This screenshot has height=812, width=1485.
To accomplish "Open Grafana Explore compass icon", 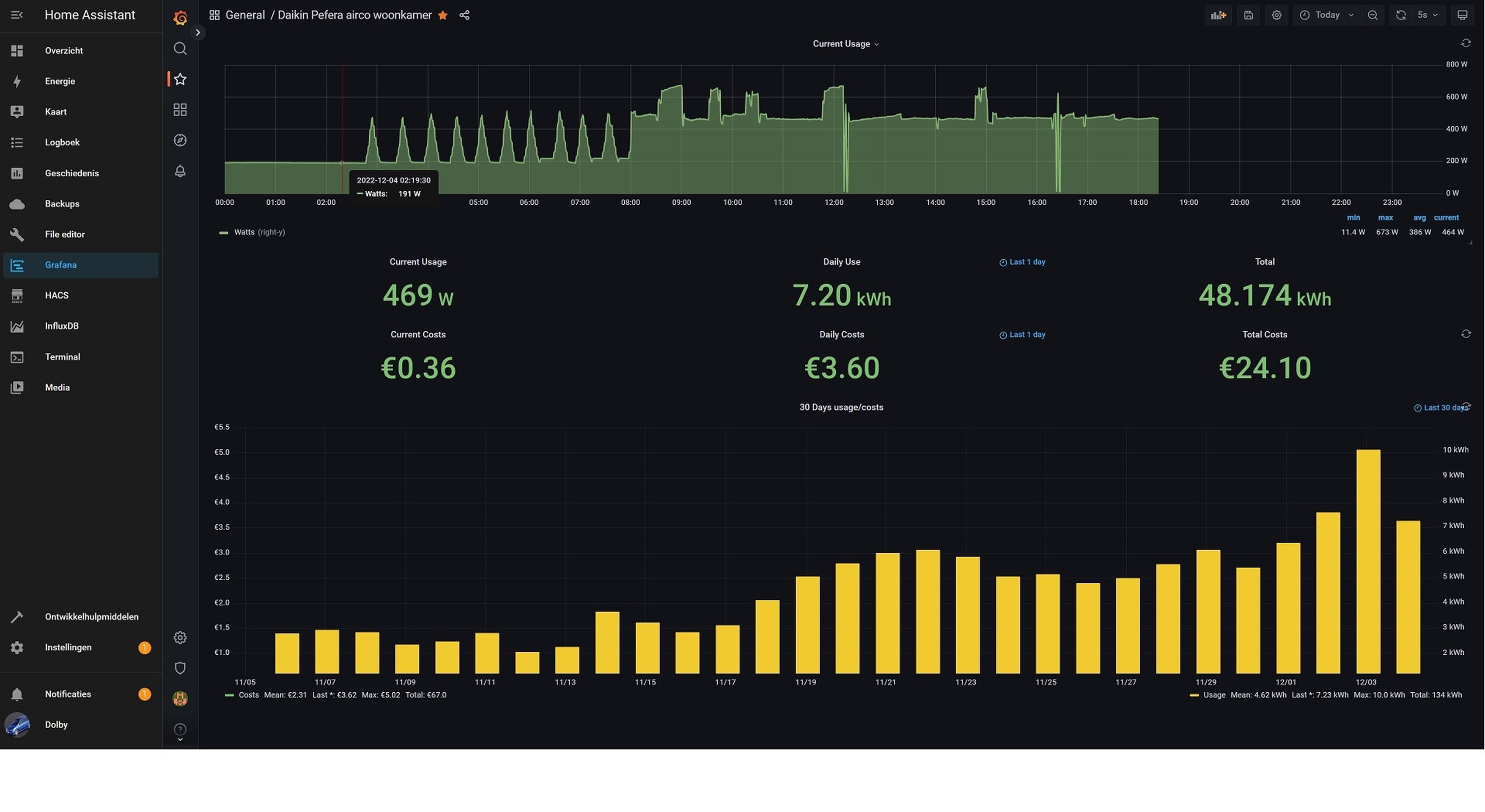I will (x=180, y=140).
